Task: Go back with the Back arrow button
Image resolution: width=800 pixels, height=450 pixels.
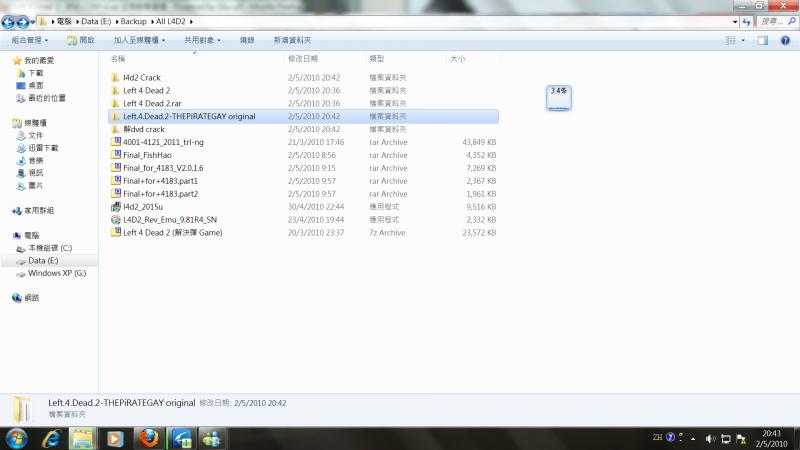Action: 8,22
